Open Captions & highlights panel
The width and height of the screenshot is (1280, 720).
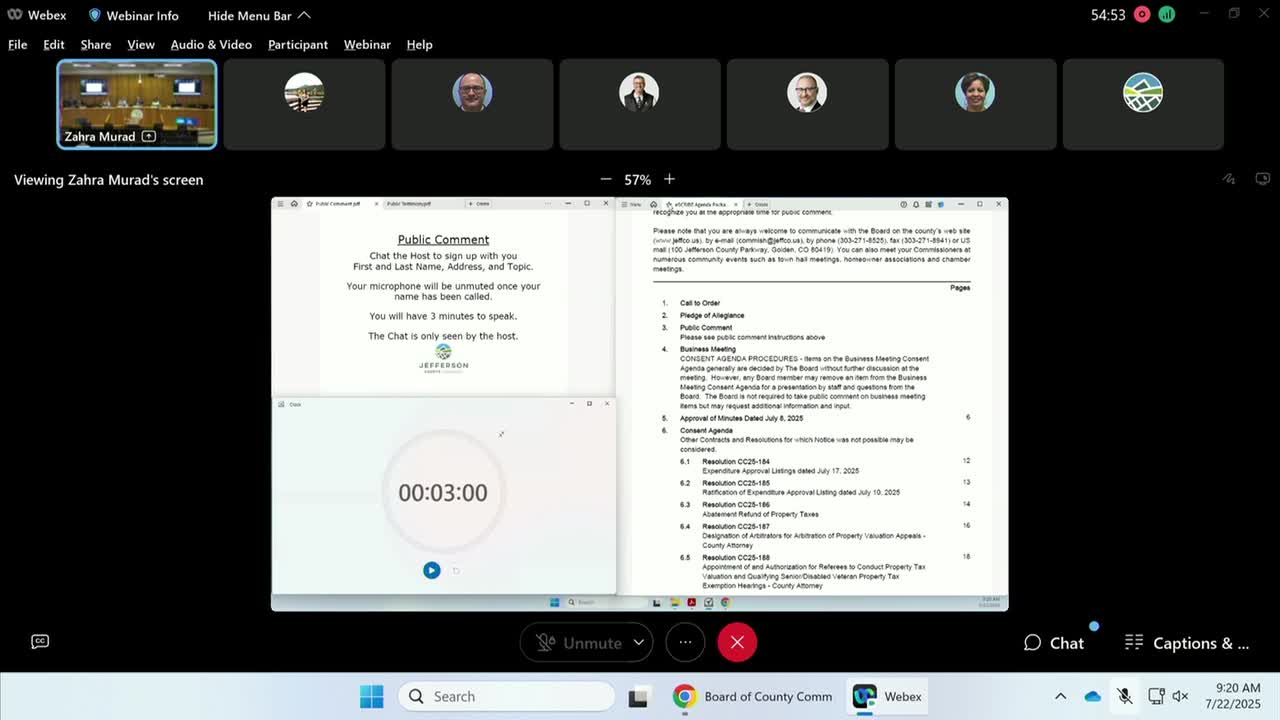click(1187, 643)
